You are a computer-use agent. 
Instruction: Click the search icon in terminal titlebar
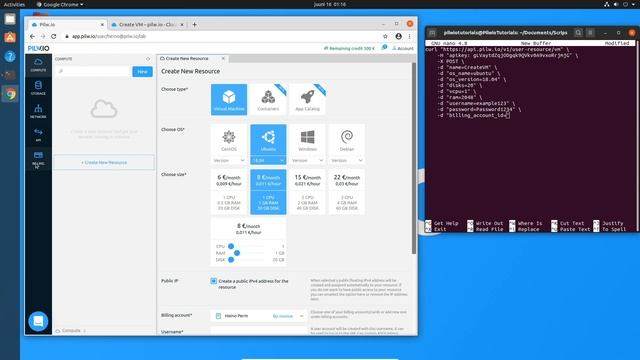pyautogui.click(x=578, y=32)
